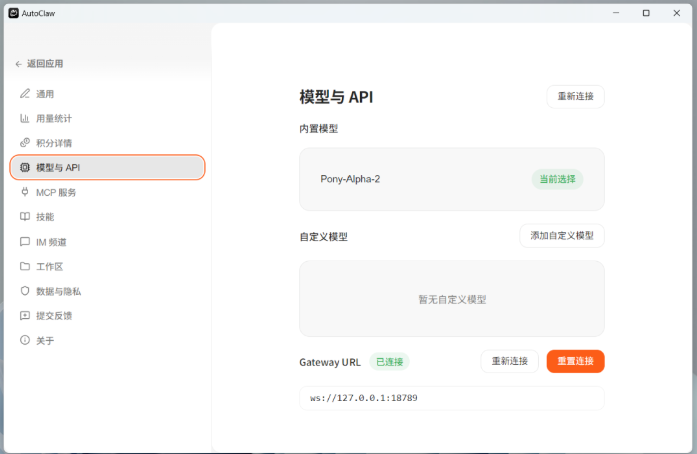Image resolution: width=697 pixels, height=454 pixels.
Task: Open the IM 频道 section
Action: 107,242
